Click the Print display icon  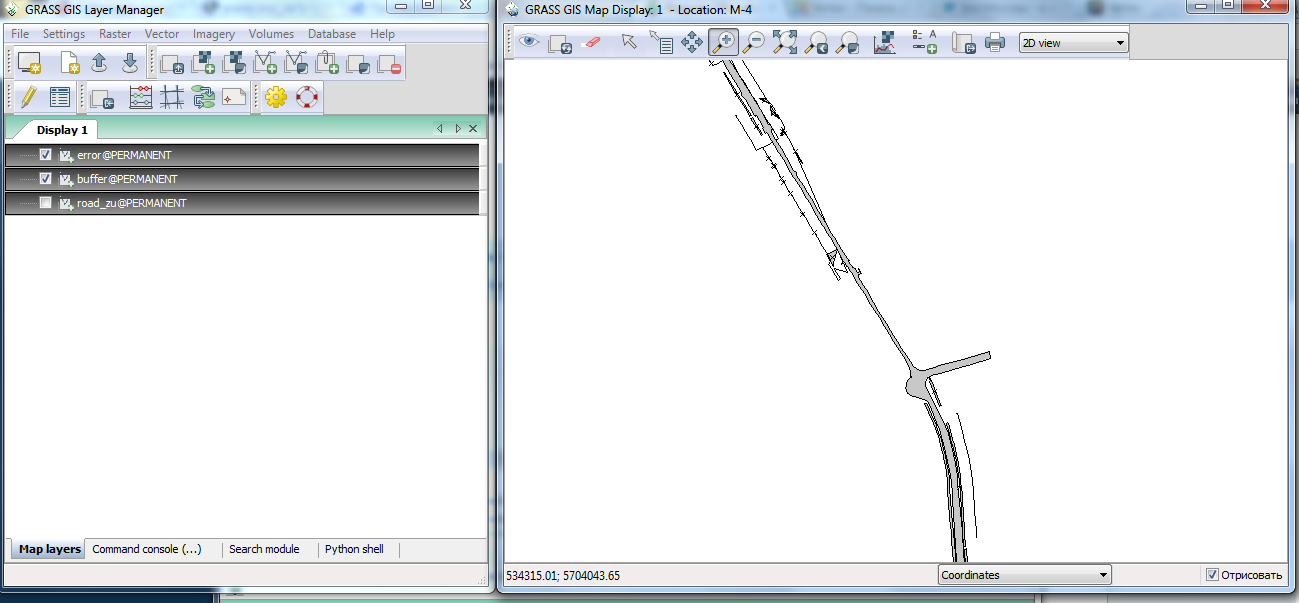[x=994, y=43]
